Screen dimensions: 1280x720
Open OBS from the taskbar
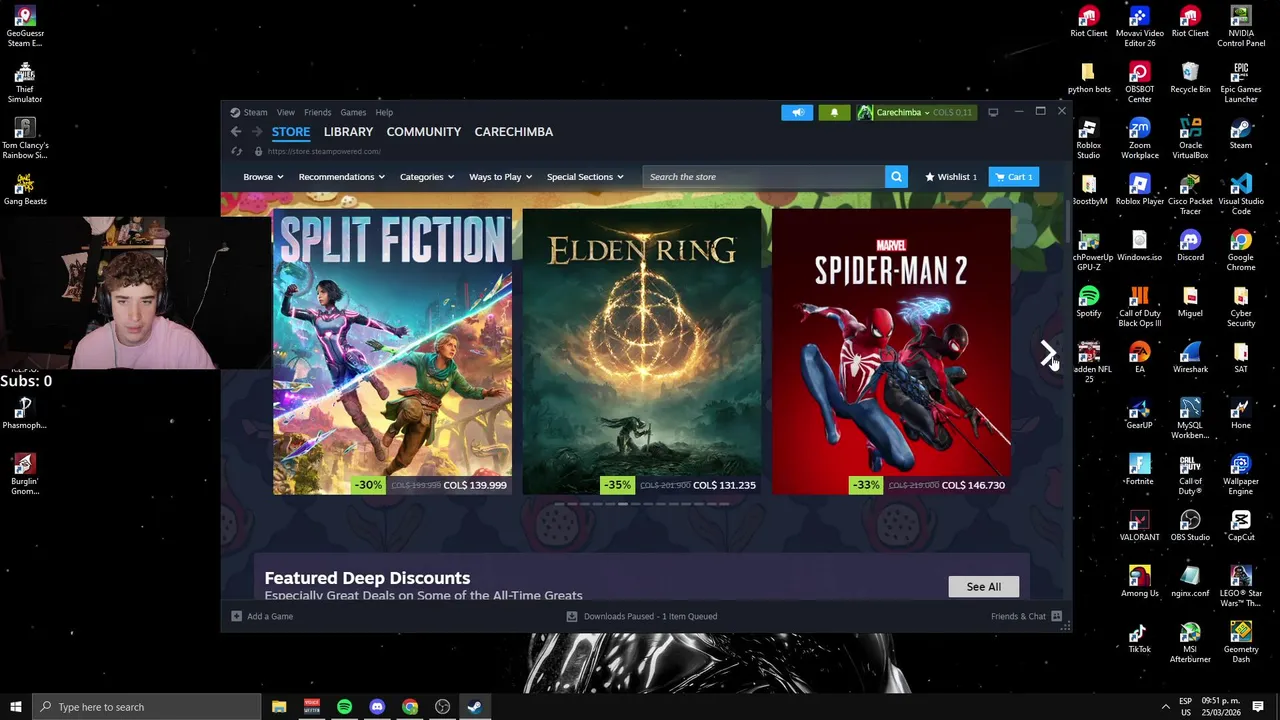pyautogui.click(x=442, y=707)
